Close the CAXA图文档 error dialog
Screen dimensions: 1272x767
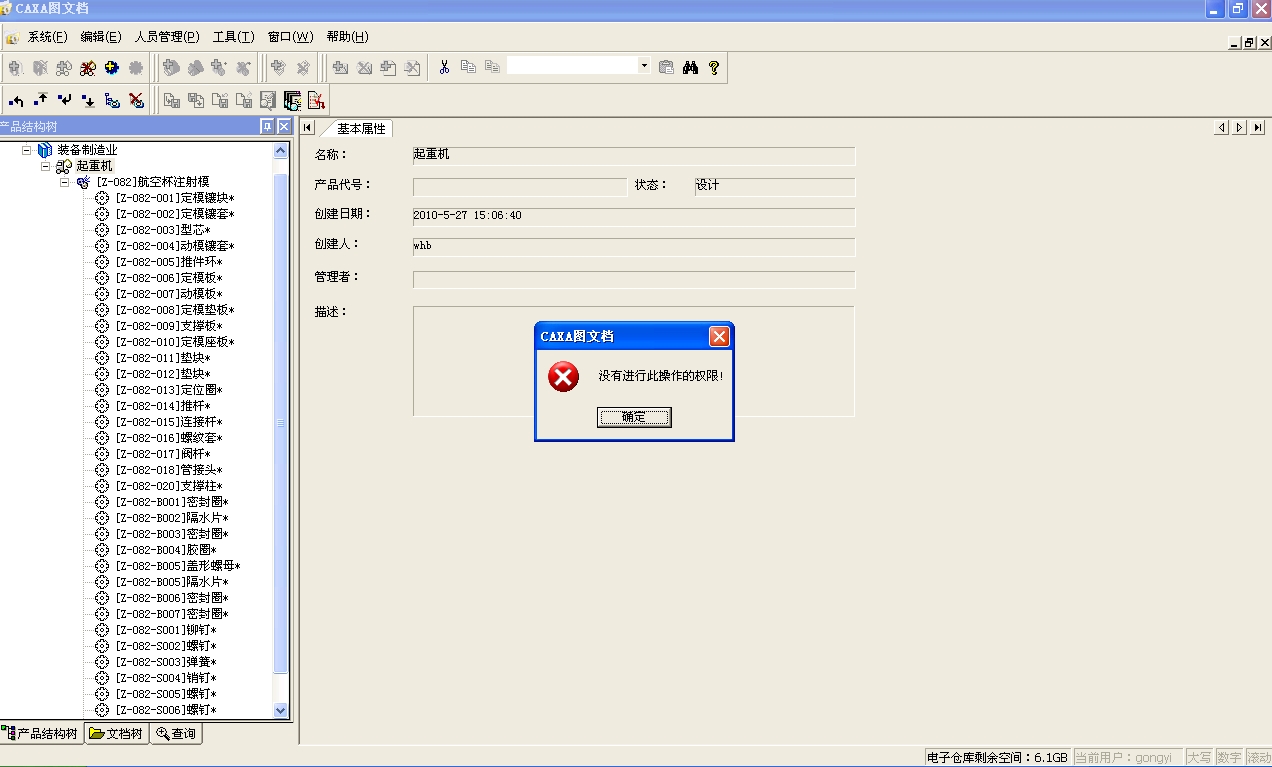(719, 337)
